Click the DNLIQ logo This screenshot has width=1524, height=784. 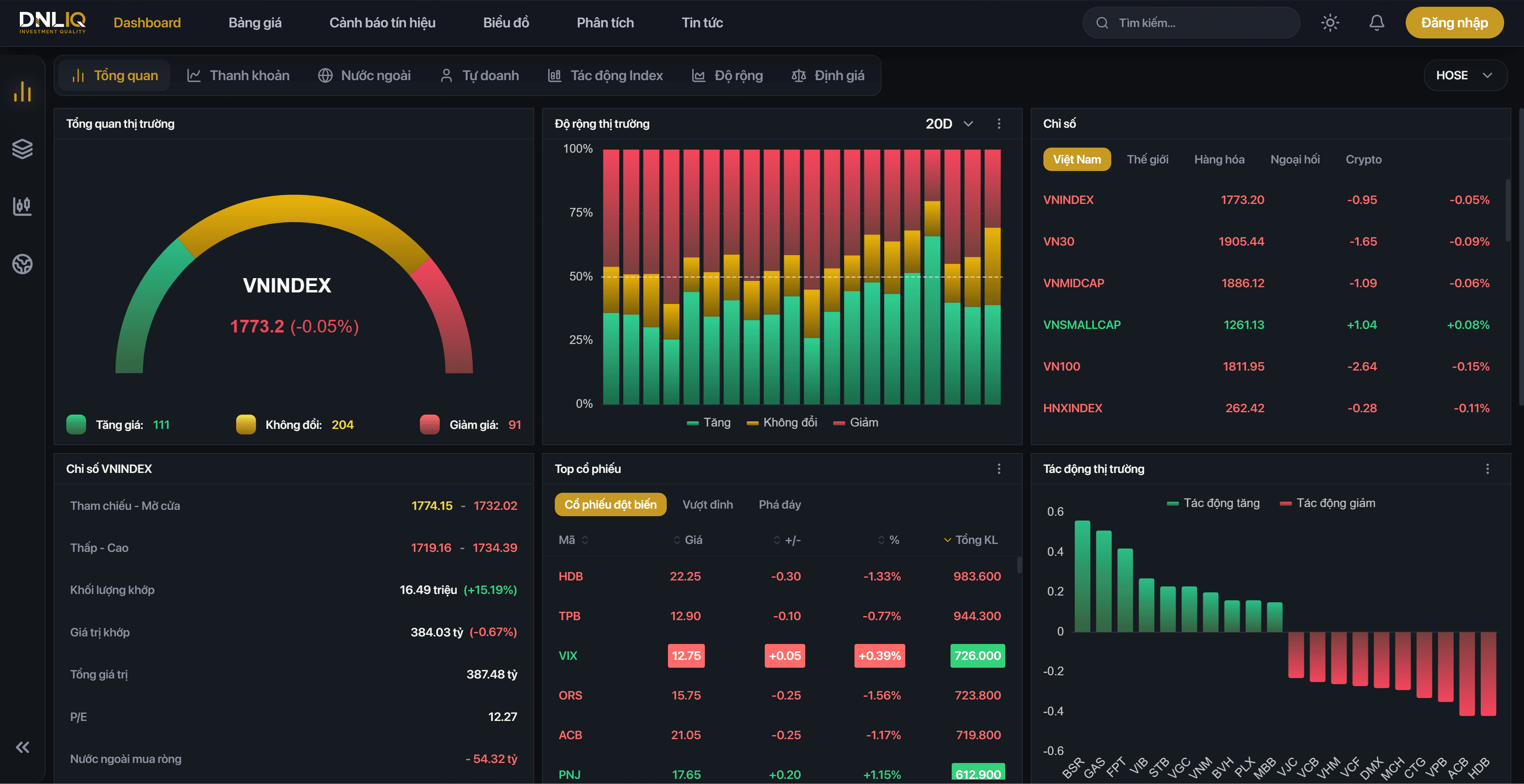tap(53, 23)
